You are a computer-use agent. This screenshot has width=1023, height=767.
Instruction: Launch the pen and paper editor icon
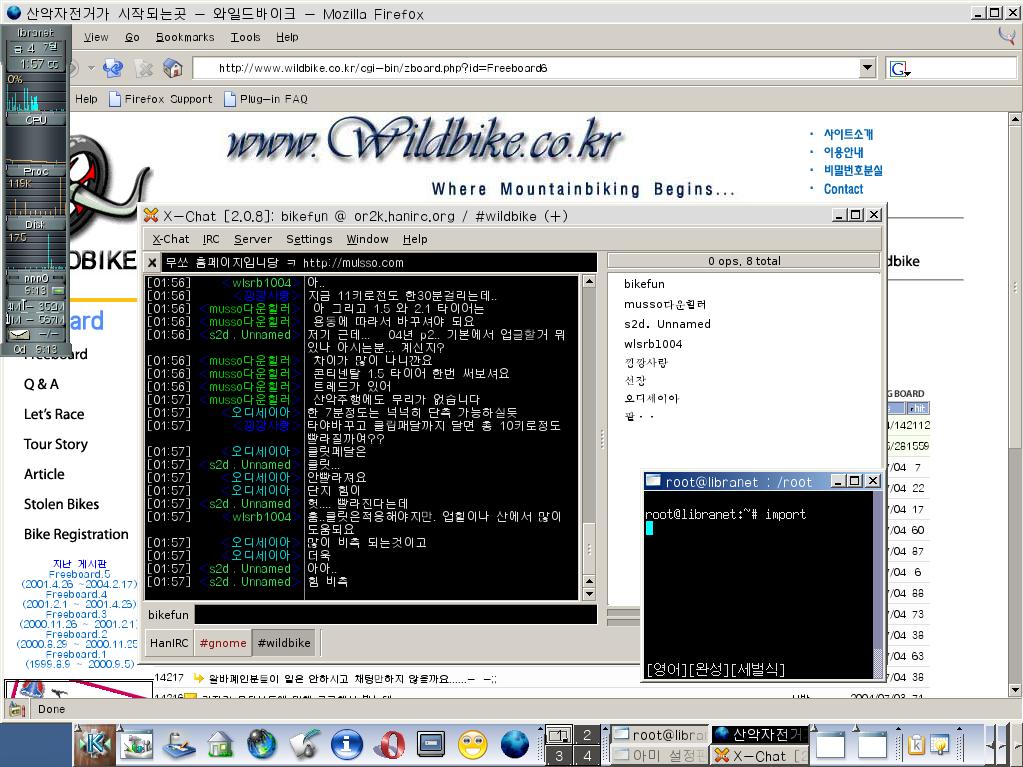[179, 745]
